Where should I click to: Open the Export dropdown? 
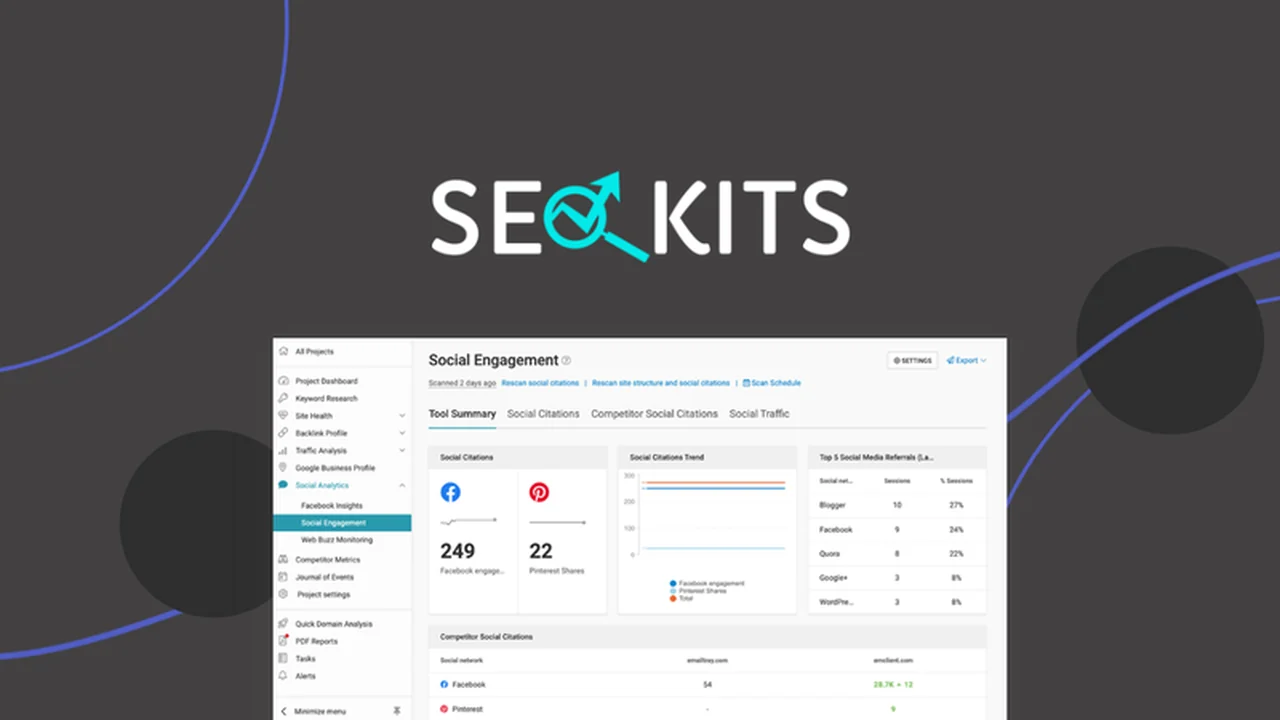965,360
